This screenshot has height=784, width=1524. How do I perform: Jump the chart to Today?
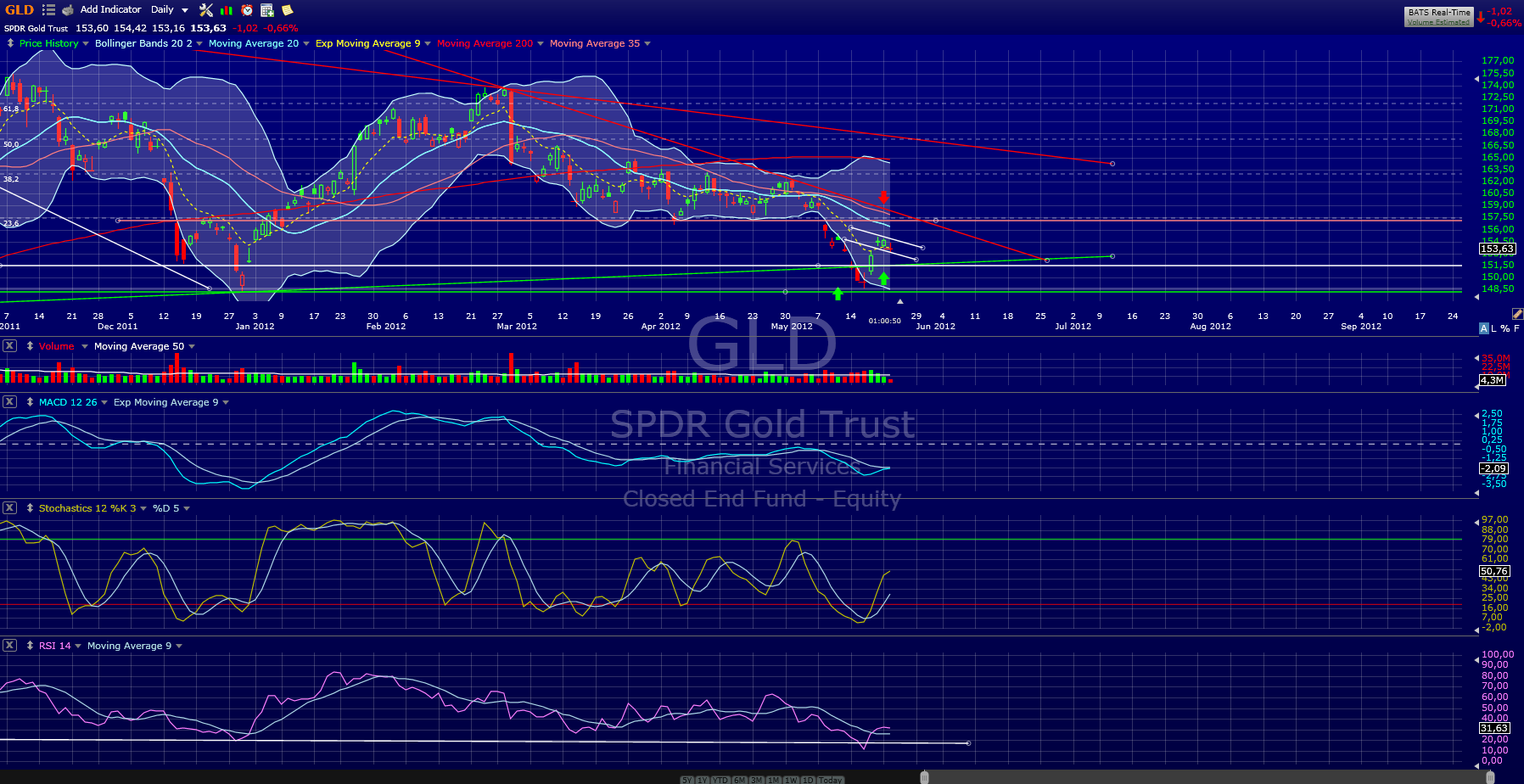pos(831,780)
